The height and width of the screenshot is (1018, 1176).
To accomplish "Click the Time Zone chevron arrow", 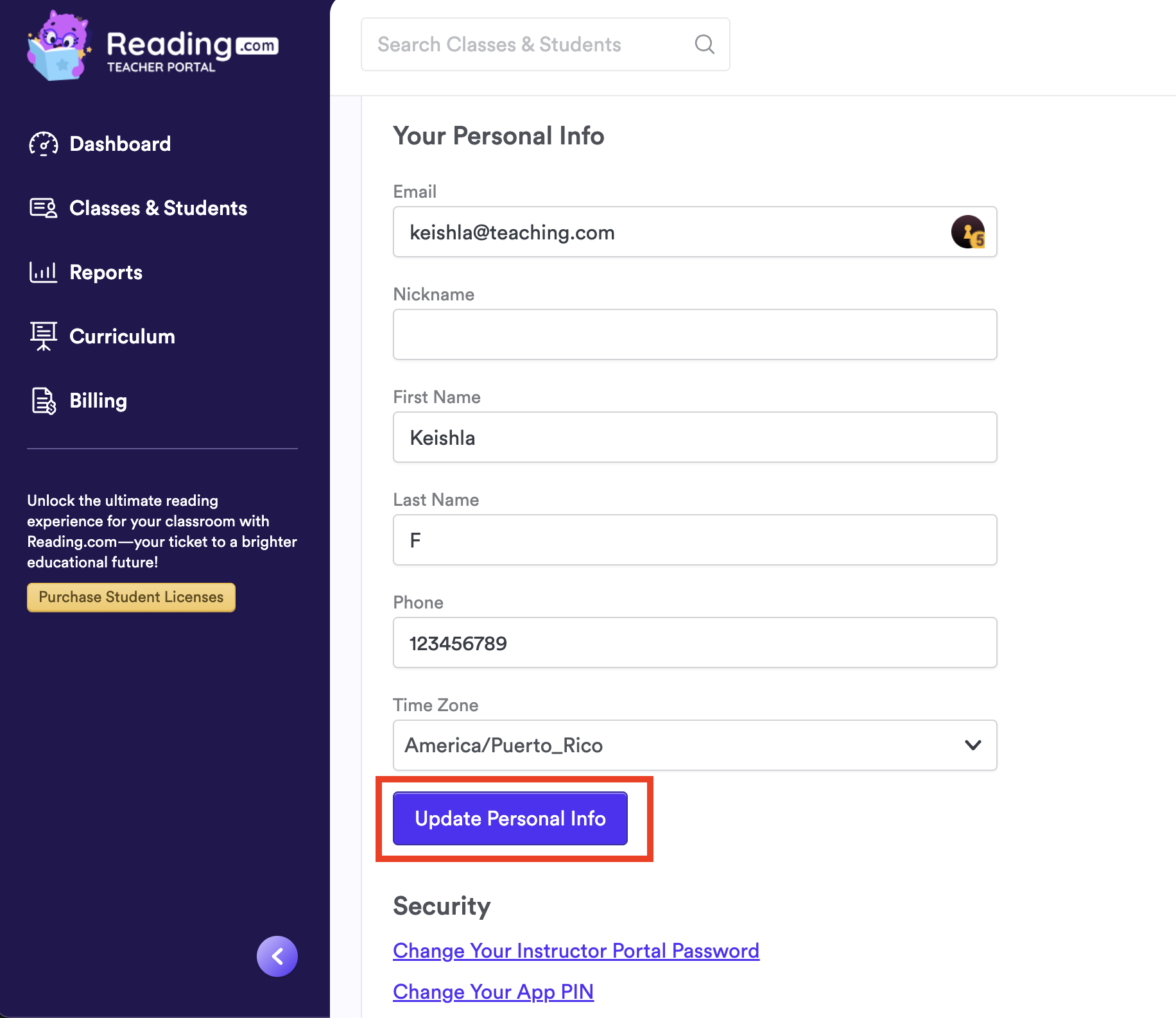I will (973, 745).
